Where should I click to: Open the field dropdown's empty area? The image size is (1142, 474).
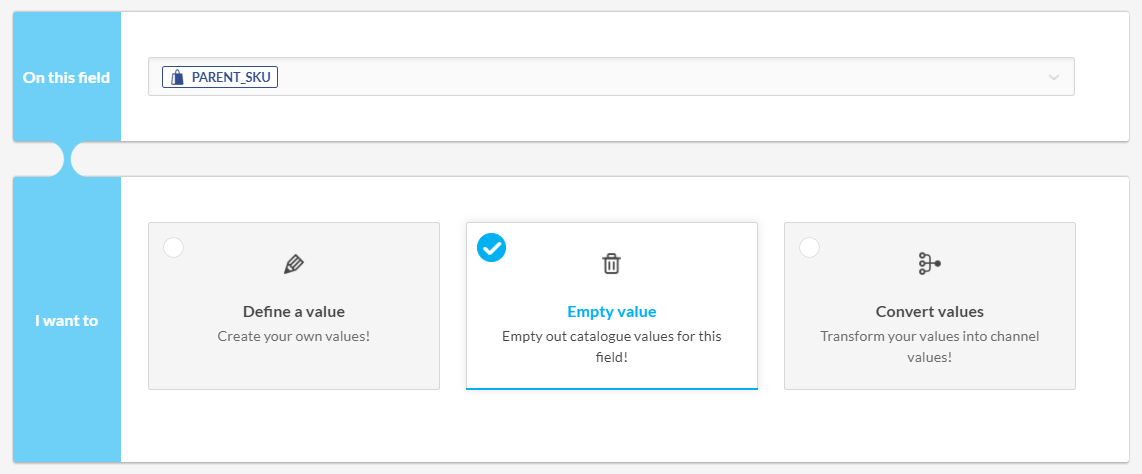click(650, 77)
